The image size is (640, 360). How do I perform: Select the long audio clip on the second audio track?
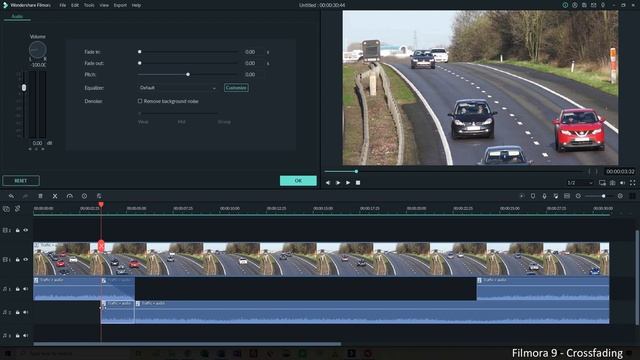click(372, 312)
